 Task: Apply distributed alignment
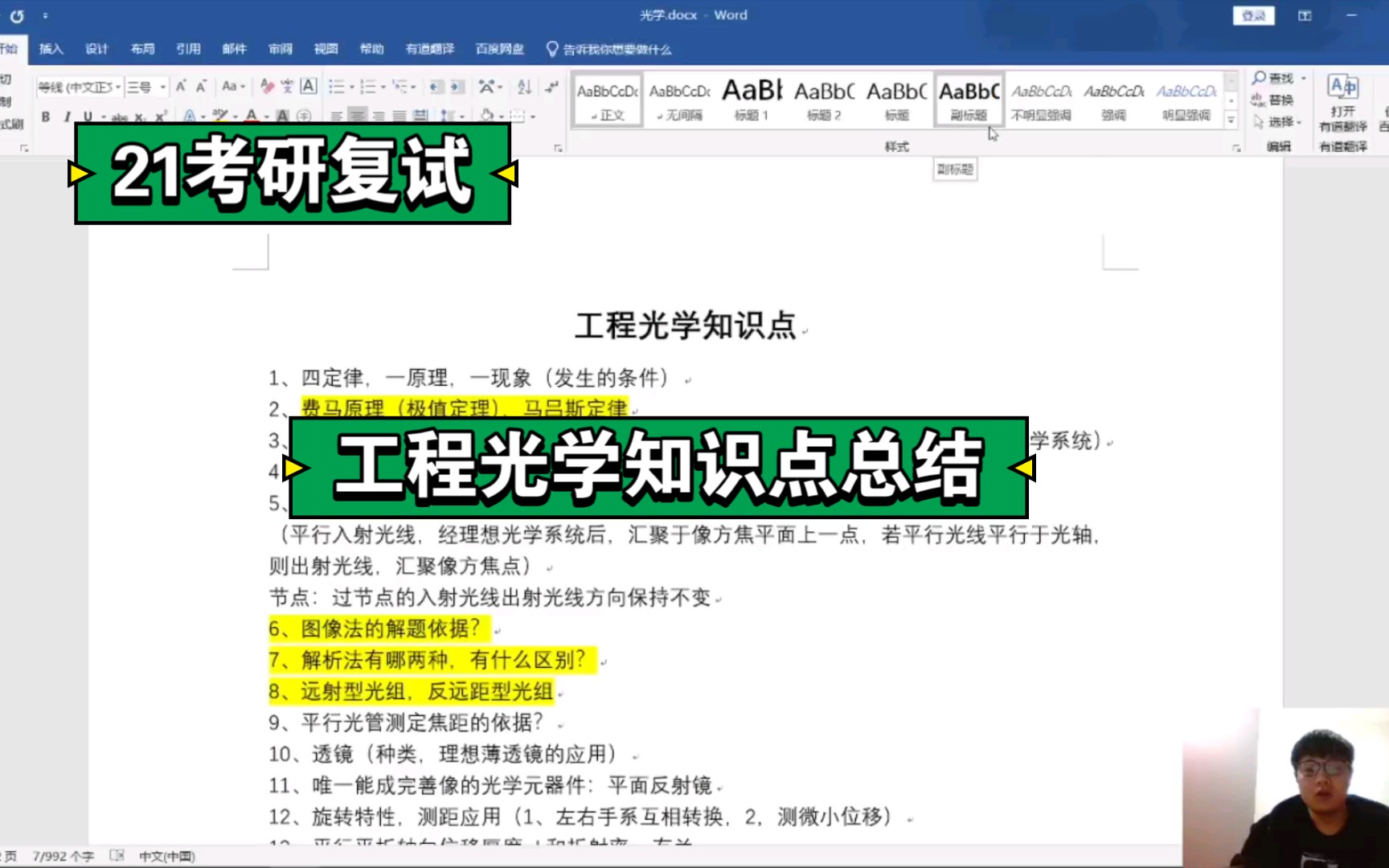point(420,117)
